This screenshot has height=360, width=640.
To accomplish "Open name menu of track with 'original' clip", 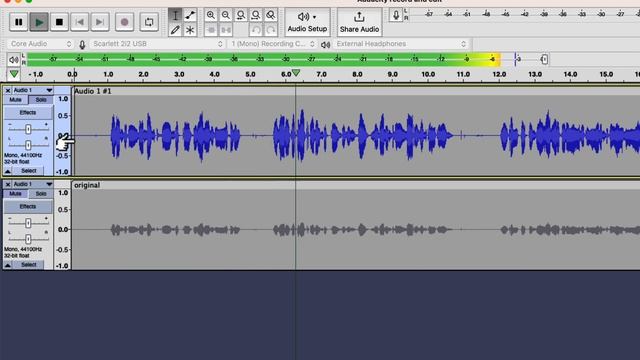I will (x=33, y=184).
